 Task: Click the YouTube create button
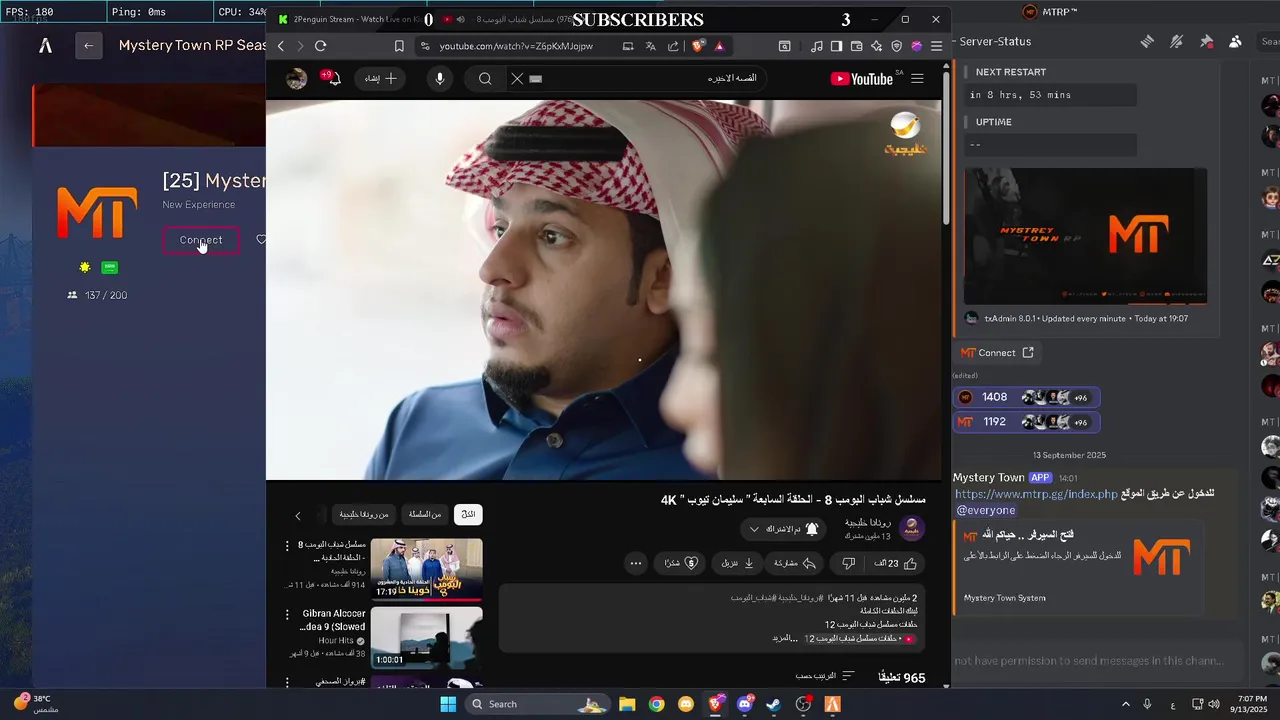pyautogui.click(x=381, y=78)
